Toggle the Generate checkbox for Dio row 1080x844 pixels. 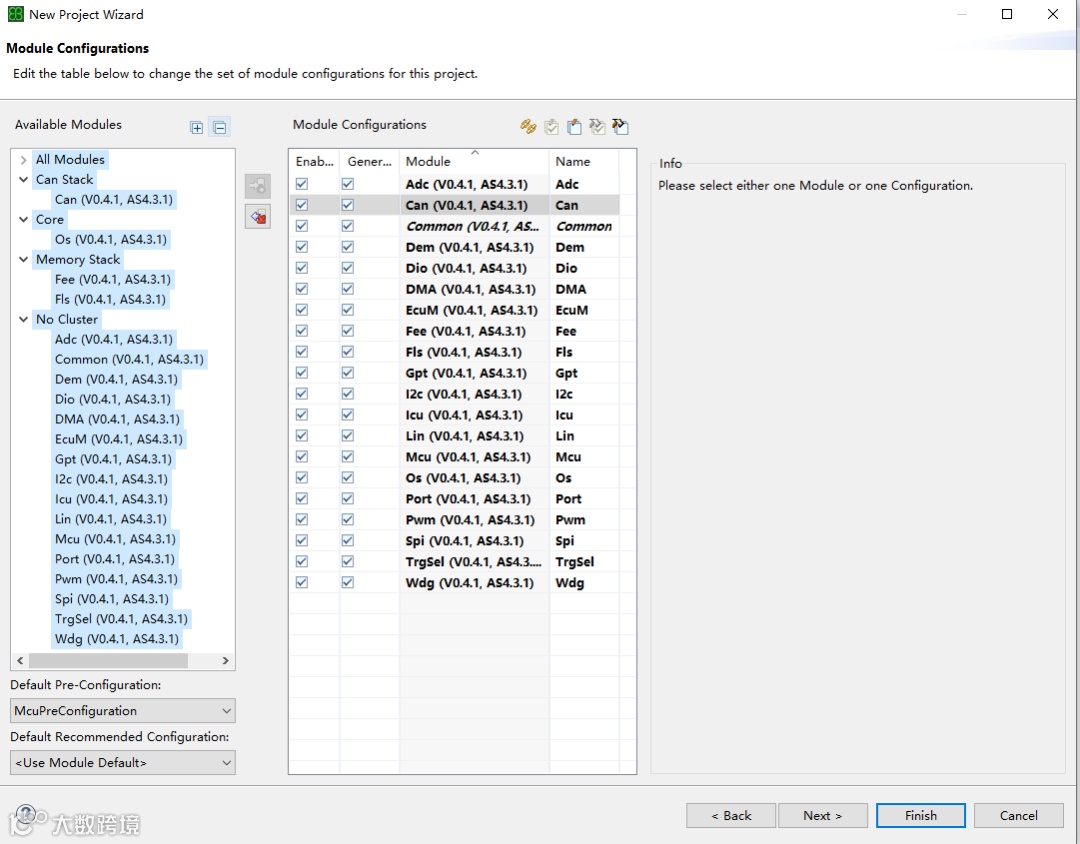(x=348, y=268)
